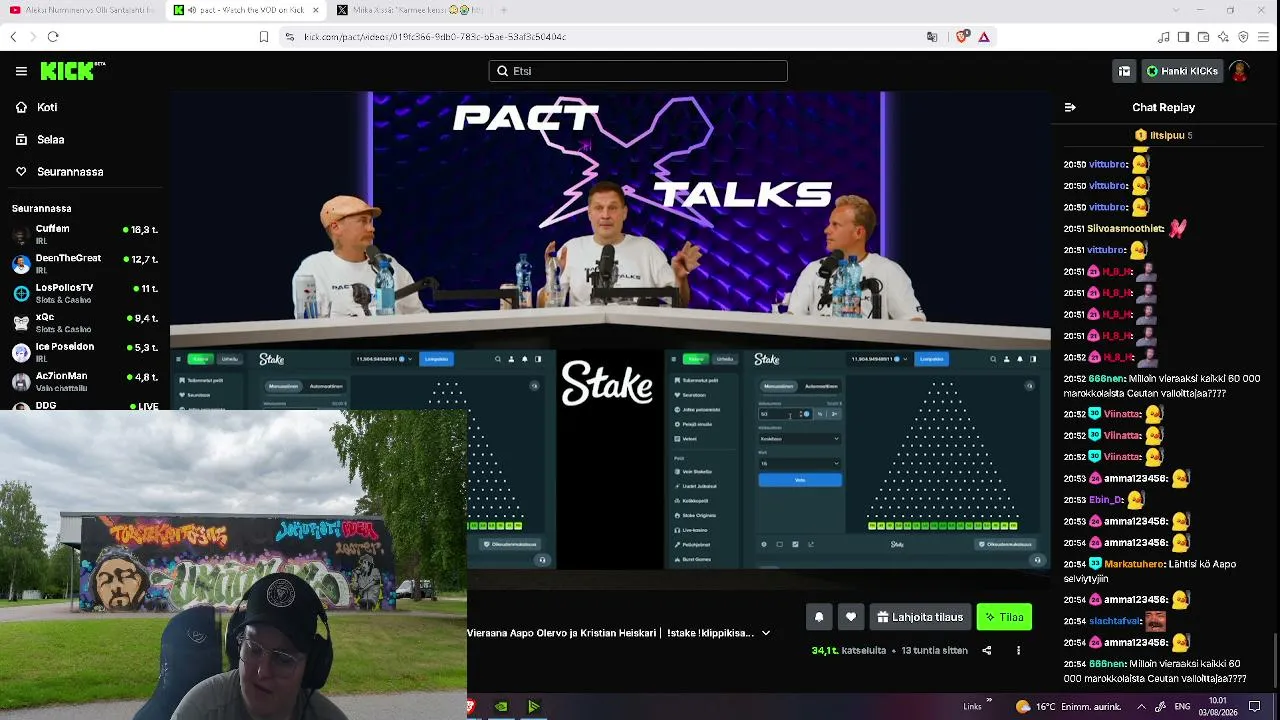Reload the browser page

click(53, 37)
